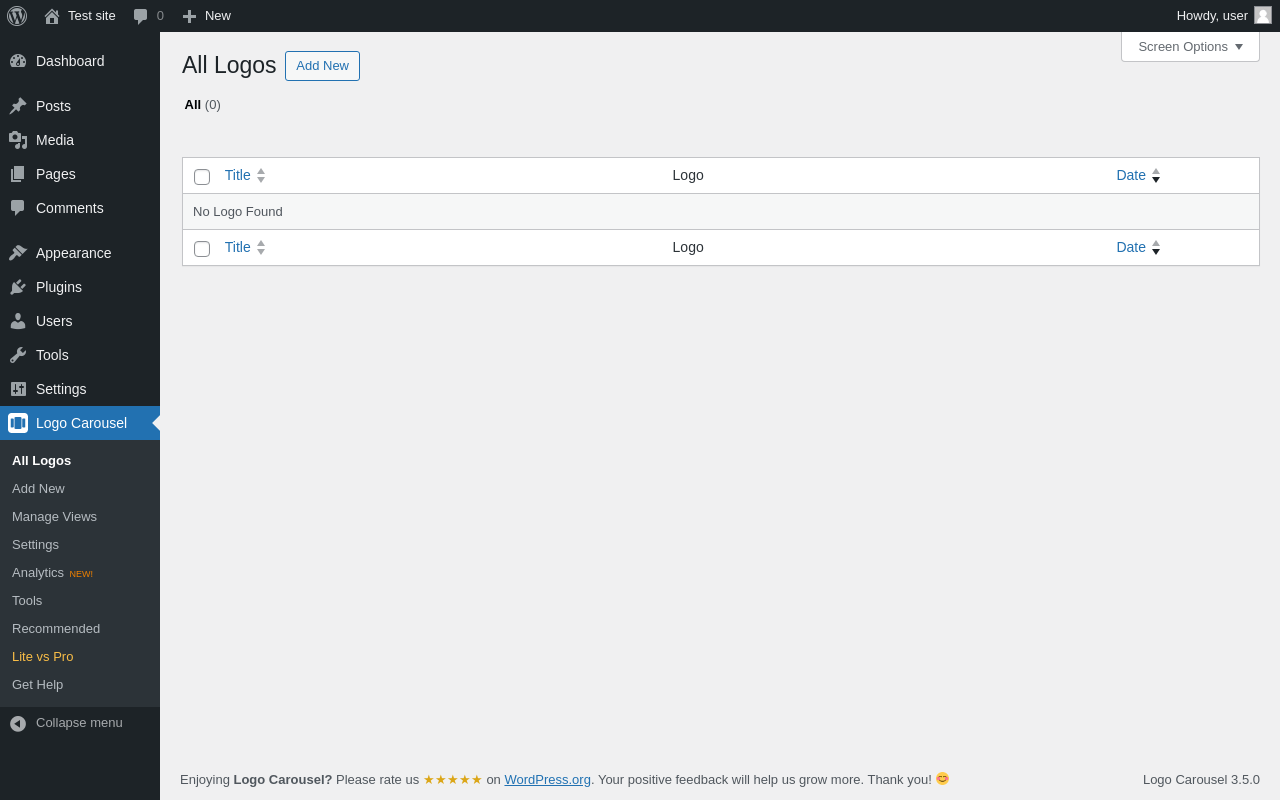Screen dimensions: 1280x800
Task: Go to the Posts menu
Action: (80, 106)
